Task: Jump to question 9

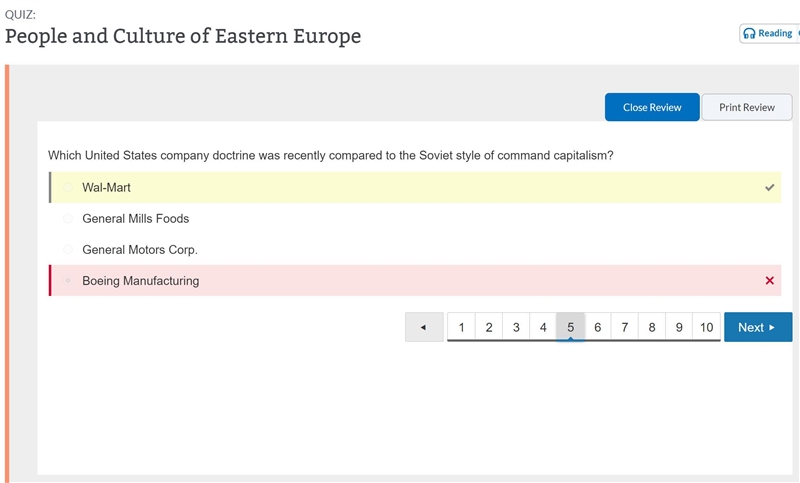Action: coord(679,327)
